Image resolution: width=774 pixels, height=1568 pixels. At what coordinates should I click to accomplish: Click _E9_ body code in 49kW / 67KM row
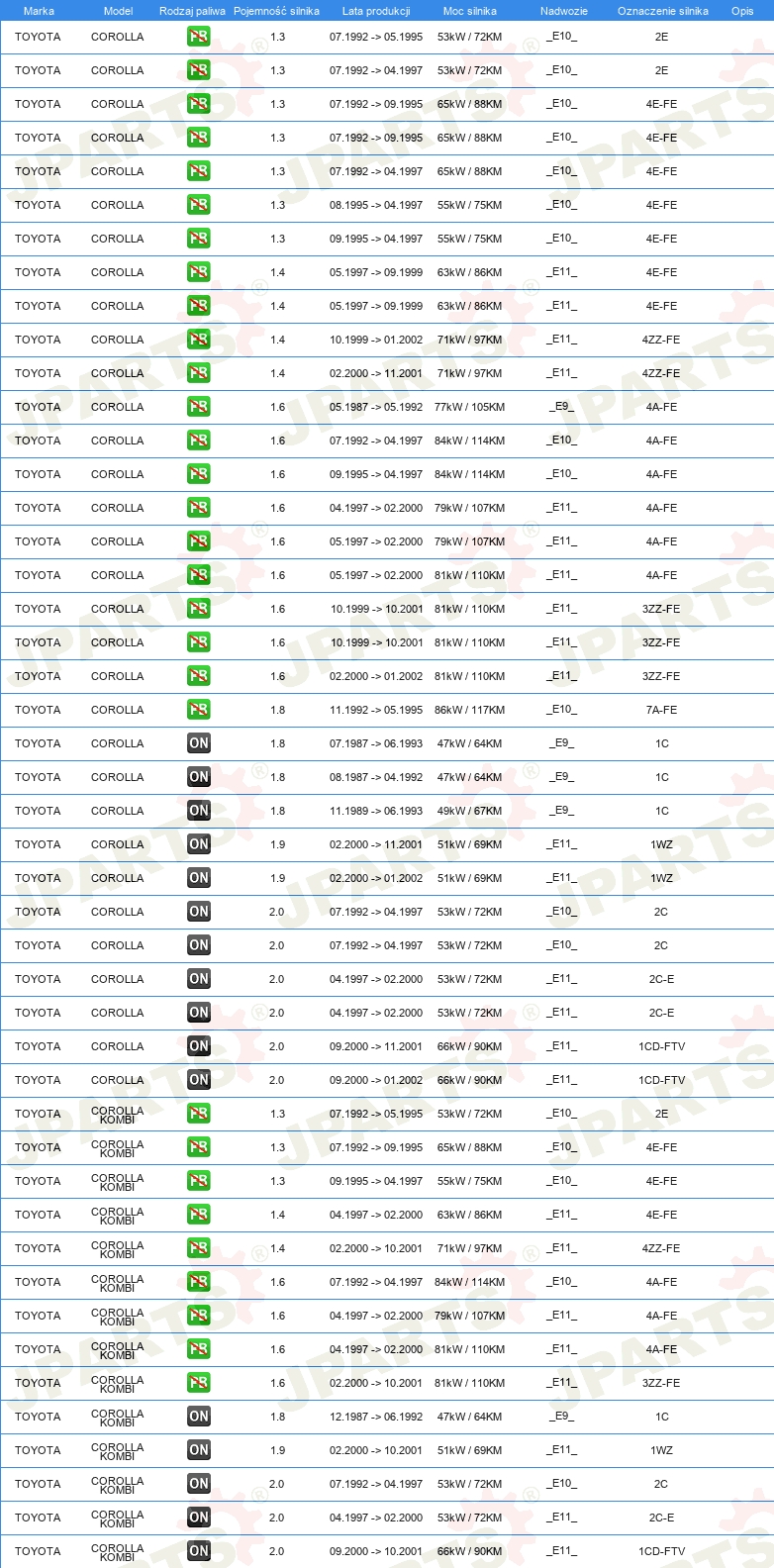(x=561, y=811)
